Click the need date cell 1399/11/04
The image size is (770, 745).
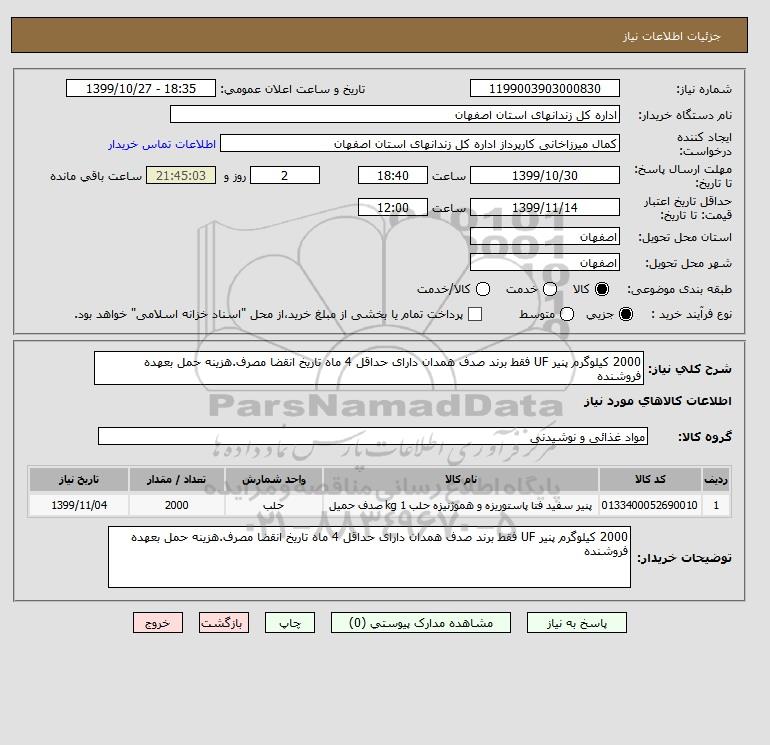click(x=79, y=505)
